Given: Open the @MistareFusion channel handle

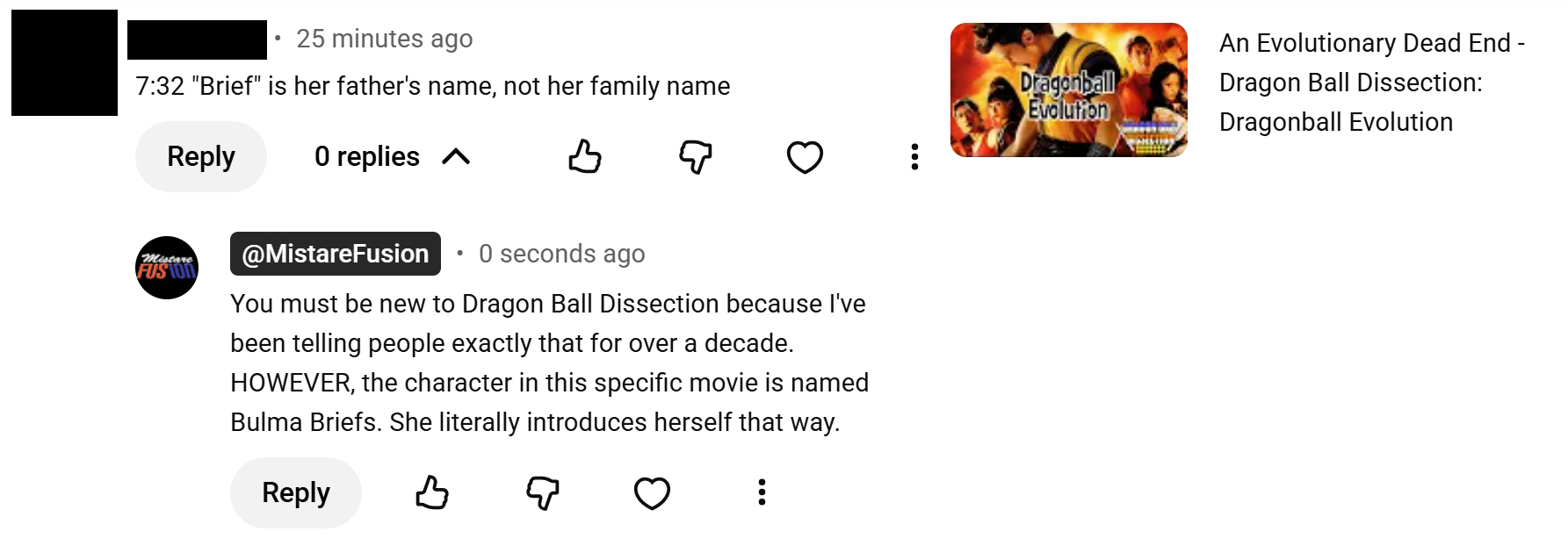Looking at the screenshot, I should (x=336, y=254).
